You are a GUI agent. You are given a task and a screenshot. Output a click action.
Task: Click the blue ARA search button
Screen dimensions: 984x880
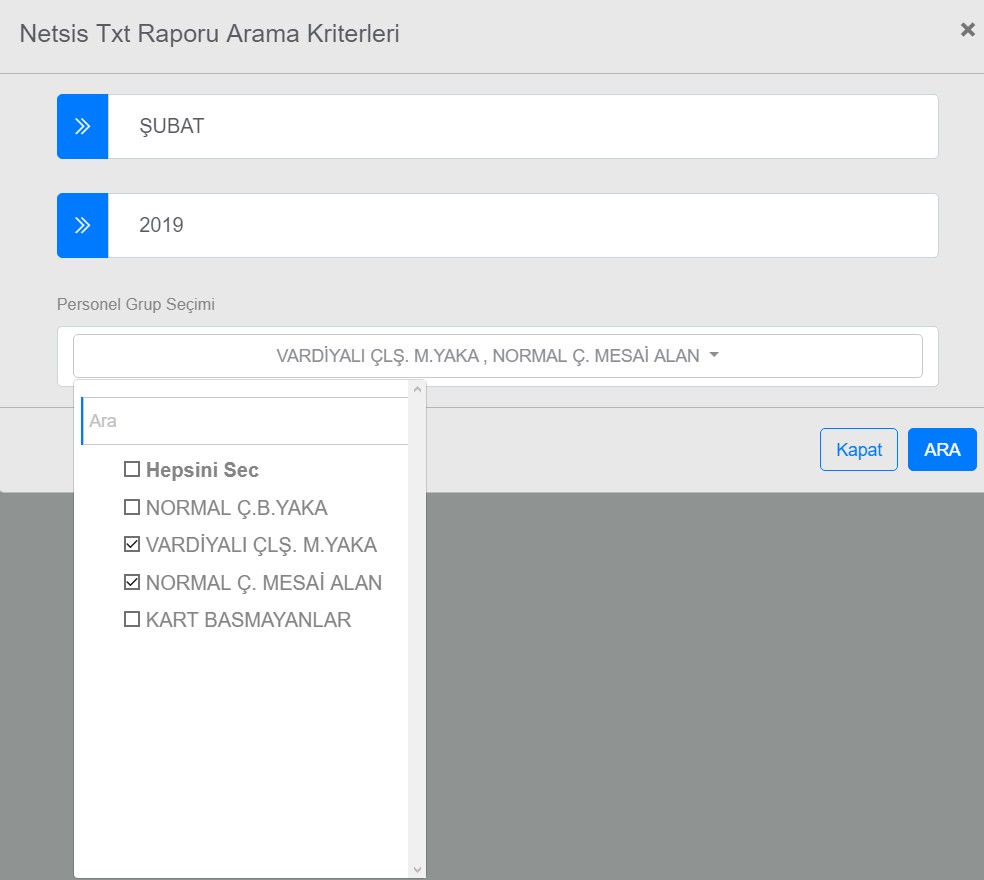point(942,449)
